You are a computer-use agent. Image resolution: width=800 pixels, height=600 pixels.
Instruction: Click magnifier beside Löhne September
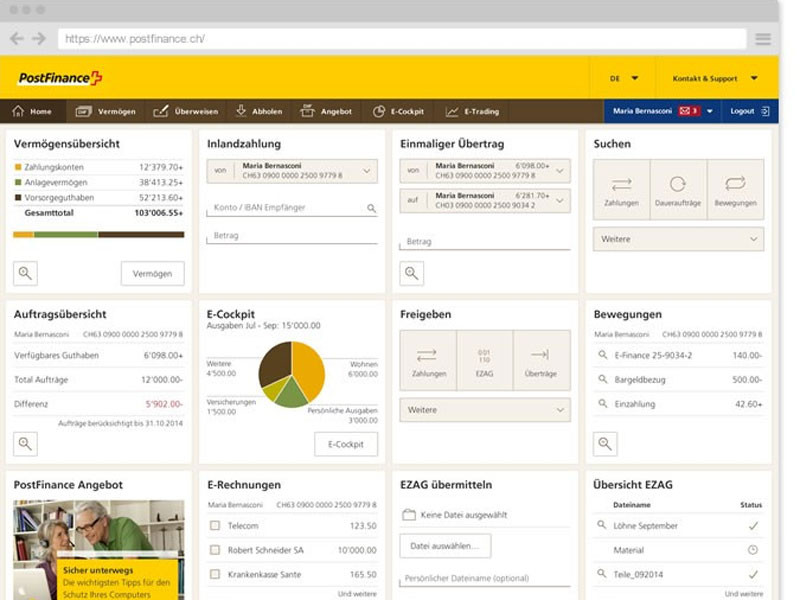[602, 525]
